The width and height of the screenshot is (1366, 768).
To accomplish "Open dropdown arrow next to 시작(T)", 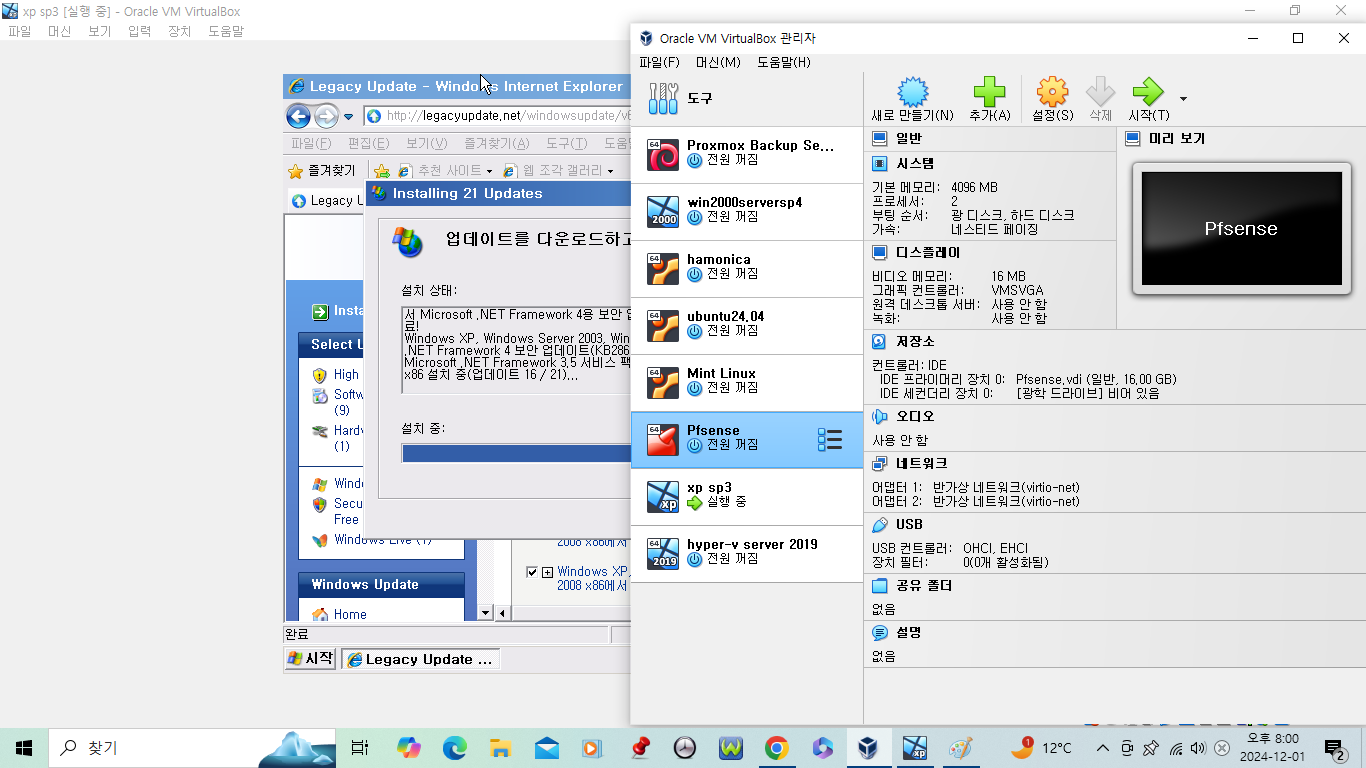I will point(1184,99).
